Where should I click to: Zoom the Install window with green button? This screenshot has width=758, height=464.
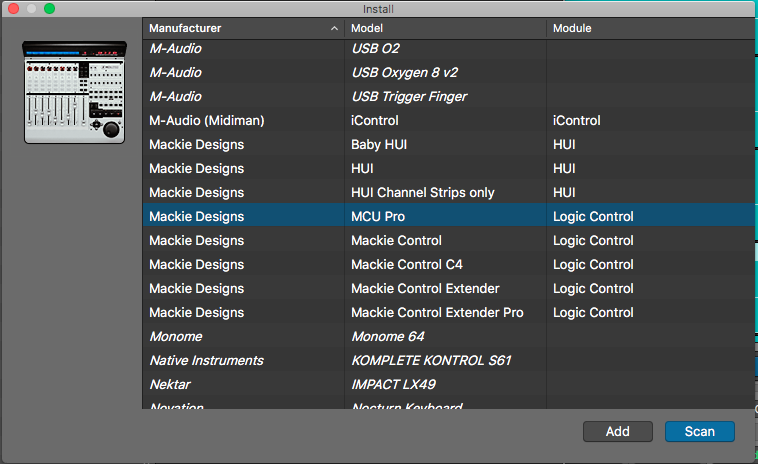[x=49, y=9]
